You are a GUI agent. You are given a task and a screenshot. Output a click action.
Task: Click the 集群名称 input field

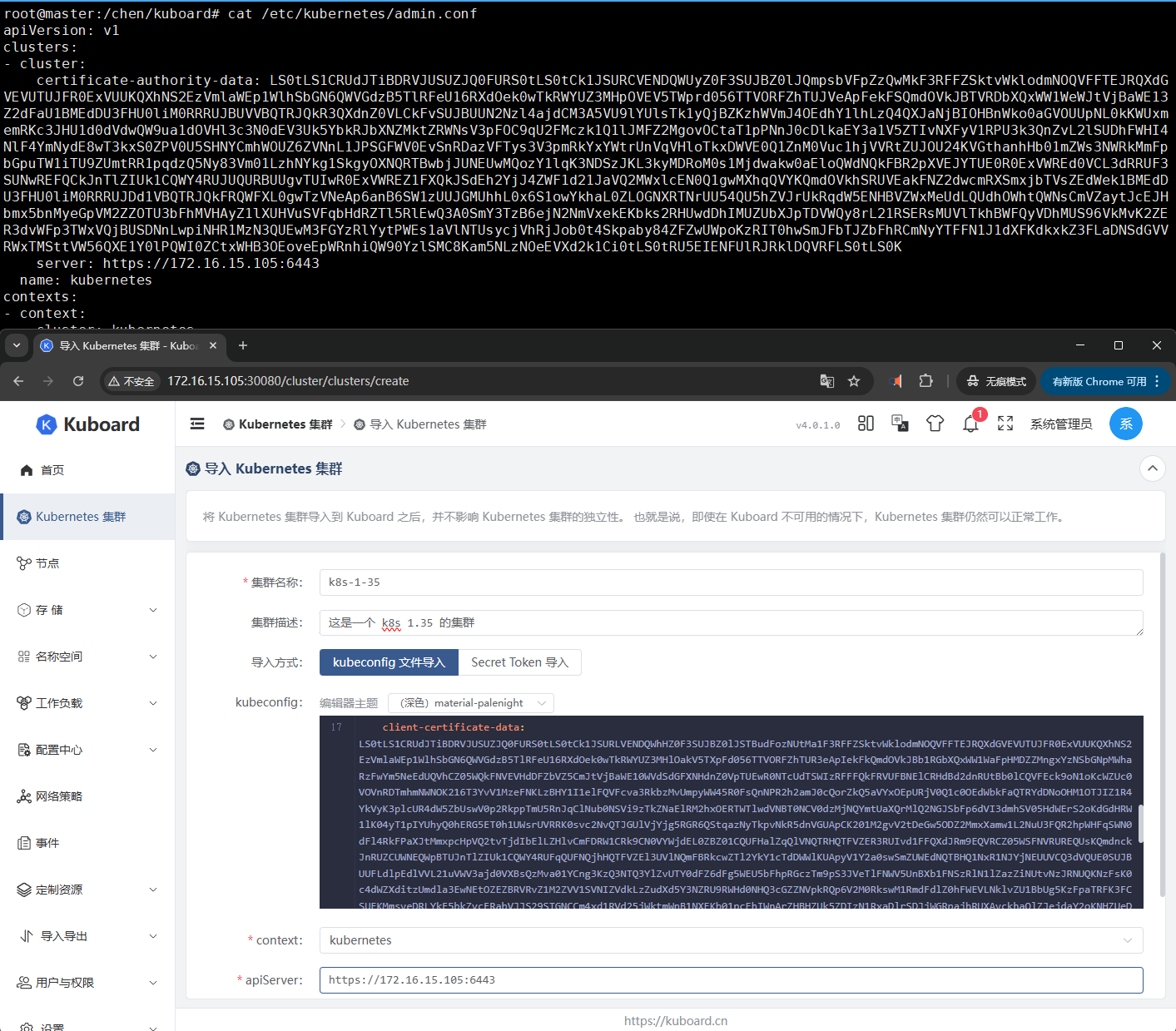[x=731, y=582]
